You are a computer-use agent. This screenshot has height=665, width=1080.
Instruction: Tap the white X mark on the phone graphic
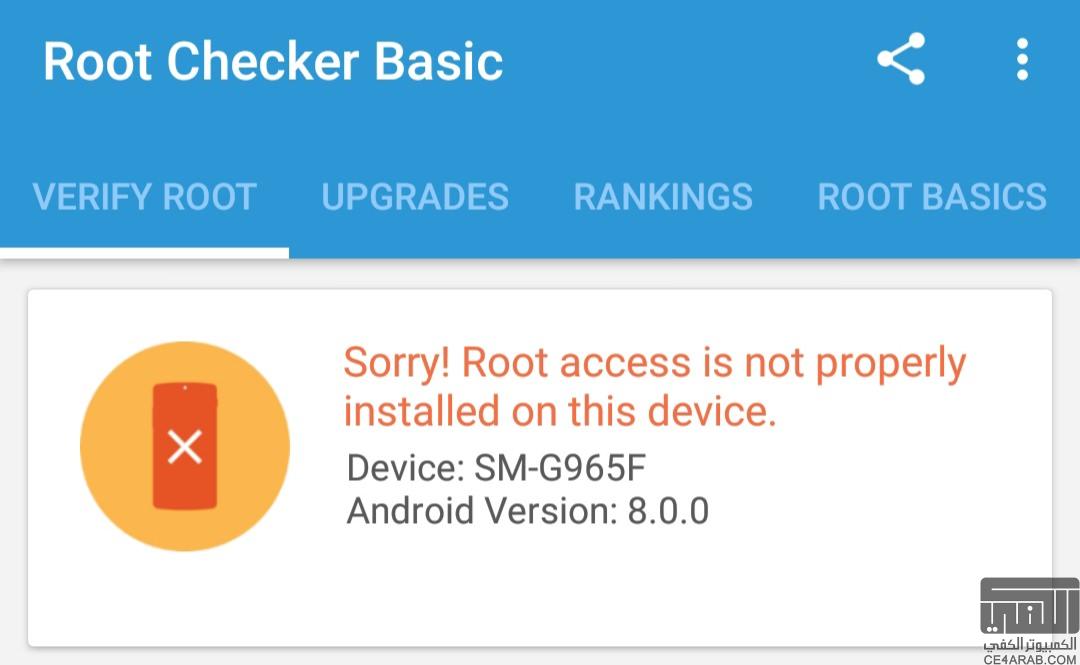[x=185, y=447]
